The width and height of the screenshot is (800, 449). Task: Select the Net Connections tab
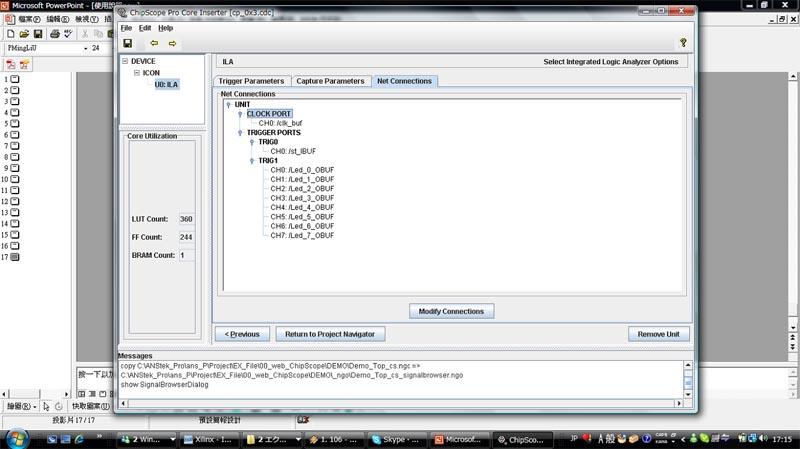[404, 81]
